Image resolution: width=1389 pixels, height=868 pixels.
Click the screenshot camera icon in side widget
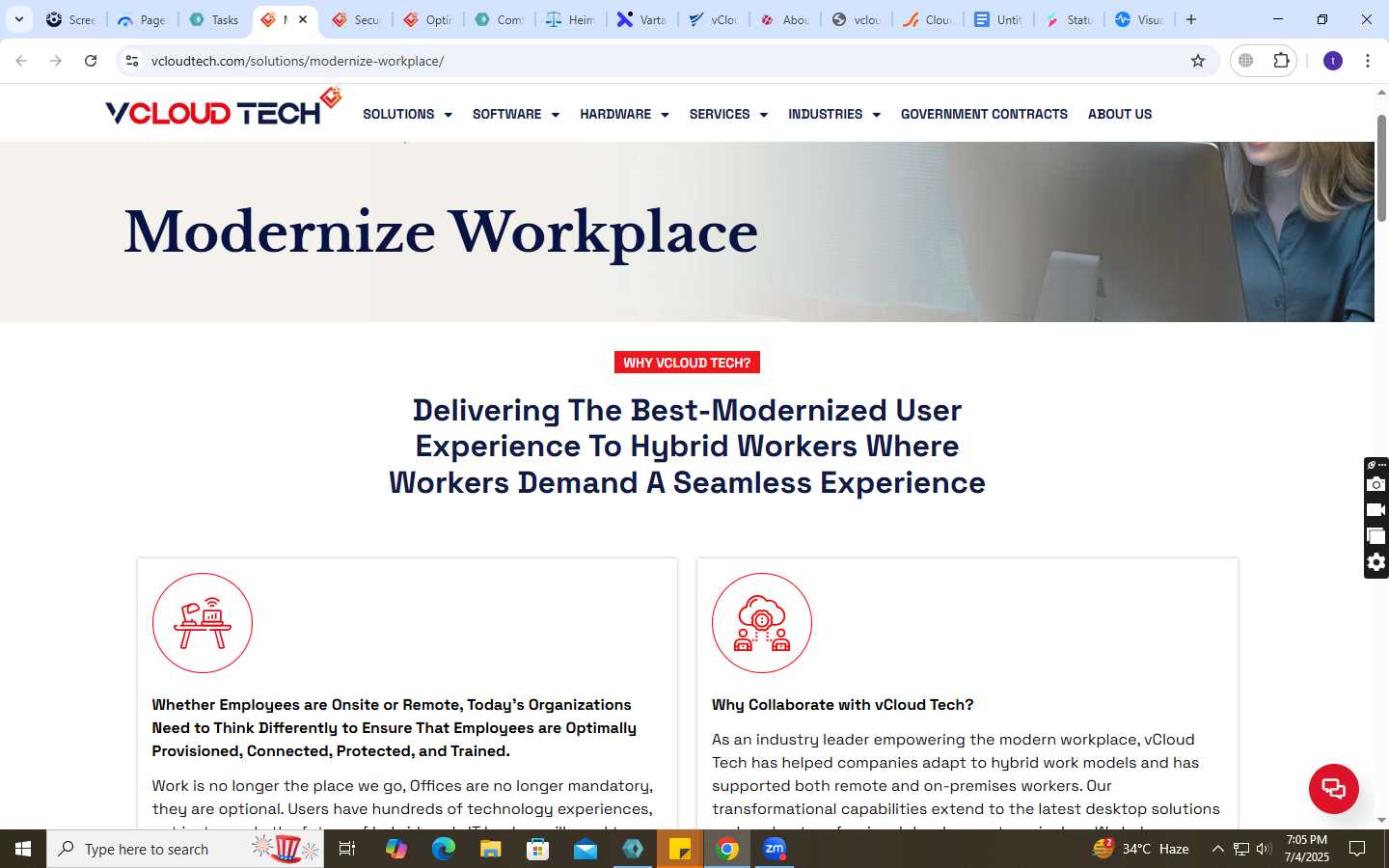(x=1376, y=484)
